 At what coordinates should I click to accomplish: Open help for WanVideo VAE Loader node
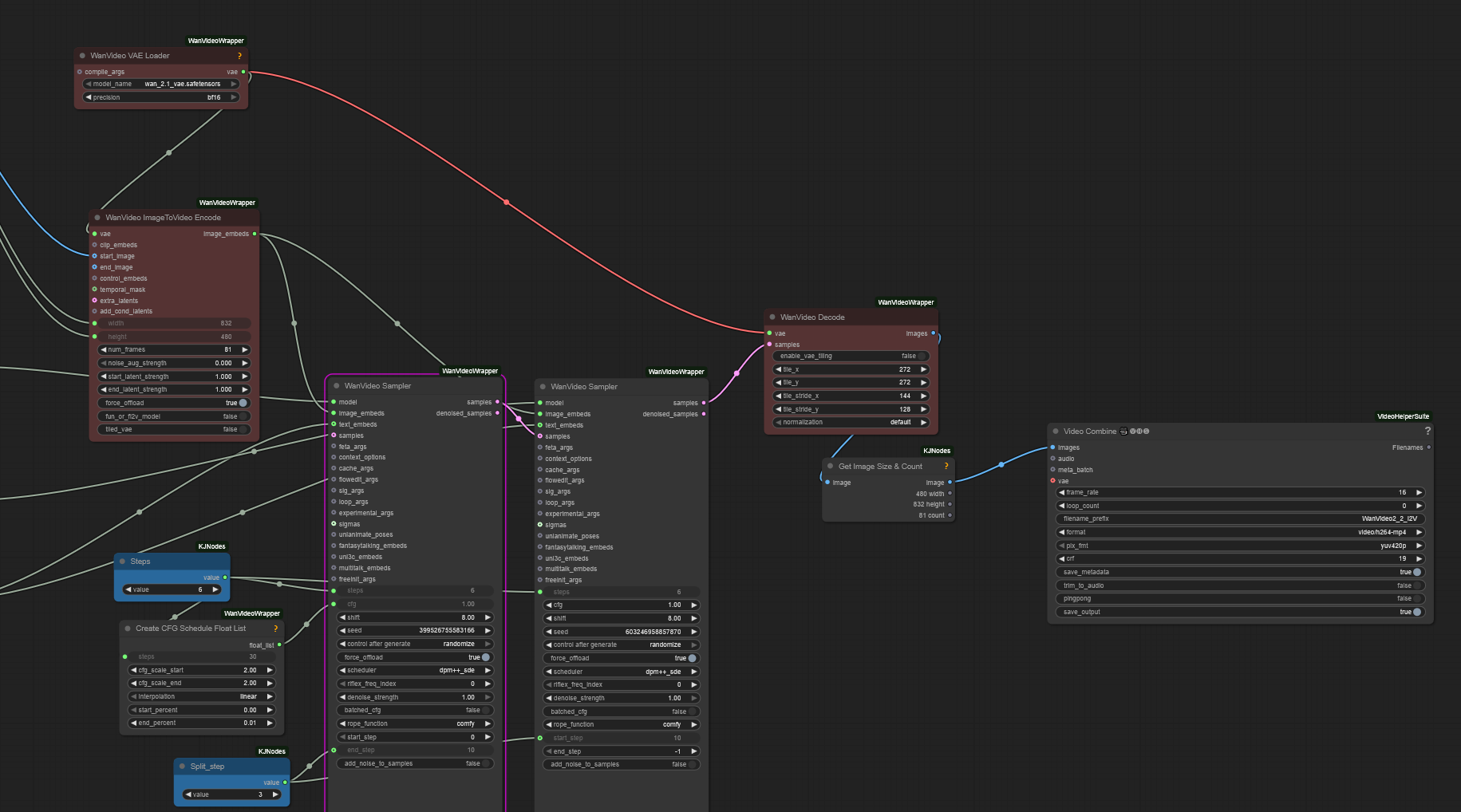pyautogui.click(x=239, y=56)
